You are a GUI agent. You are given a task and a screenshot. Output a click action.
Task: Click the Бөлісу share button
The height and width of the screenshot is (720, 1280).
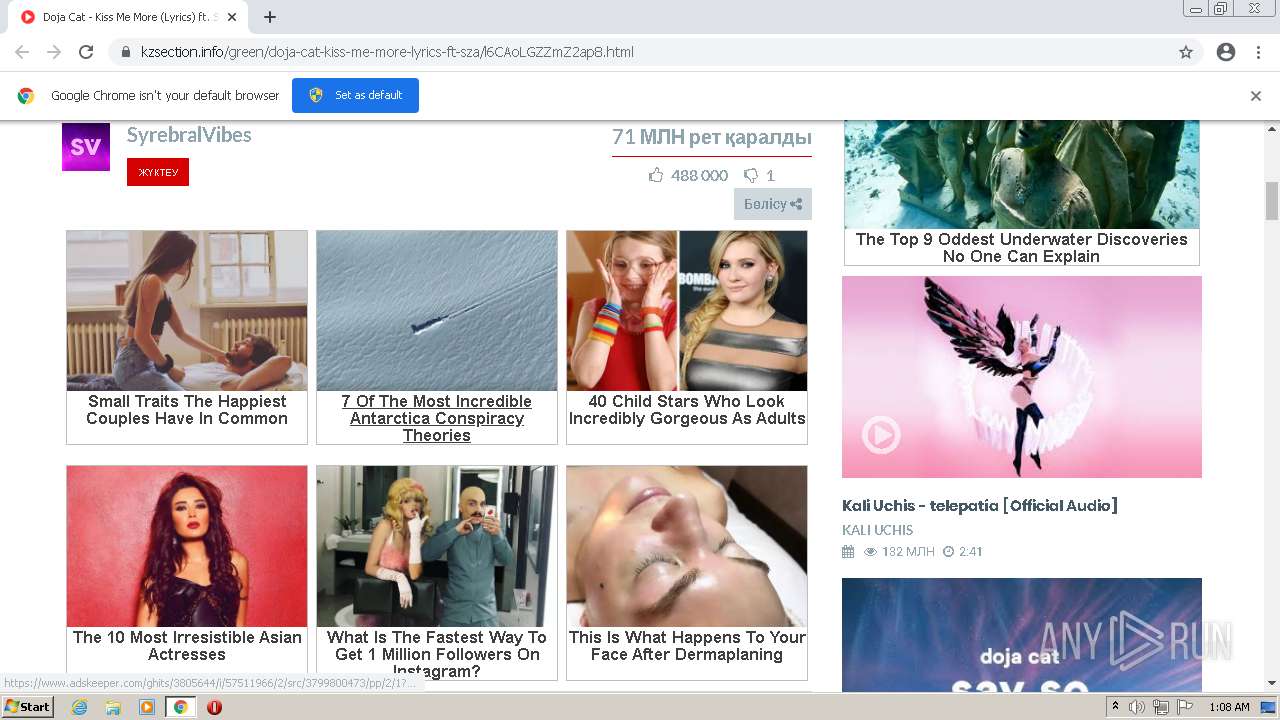(x=773, y=204)
